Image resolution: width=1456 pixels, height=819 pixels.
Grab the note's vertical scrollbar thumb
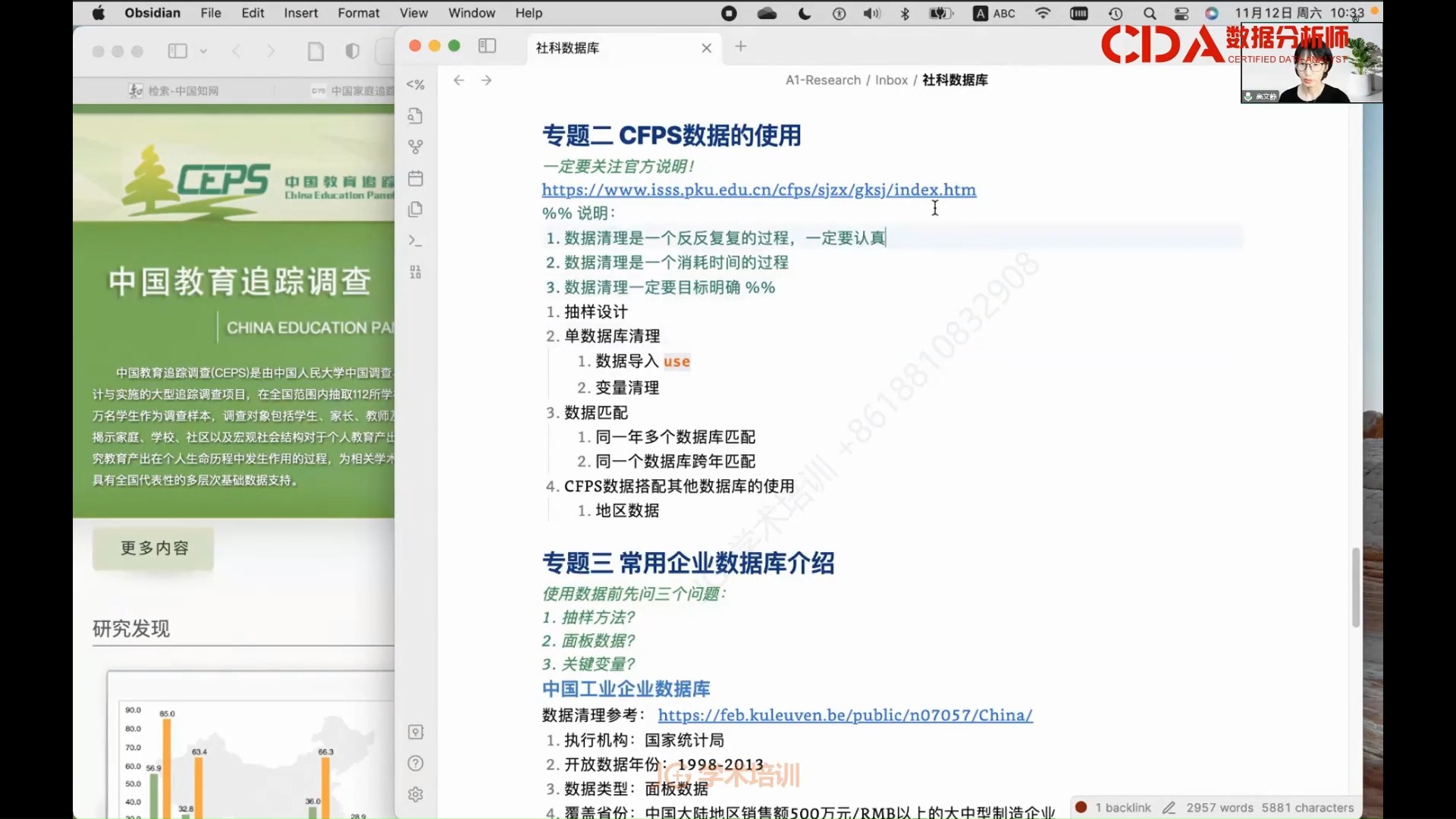[x=1356, y=587]
